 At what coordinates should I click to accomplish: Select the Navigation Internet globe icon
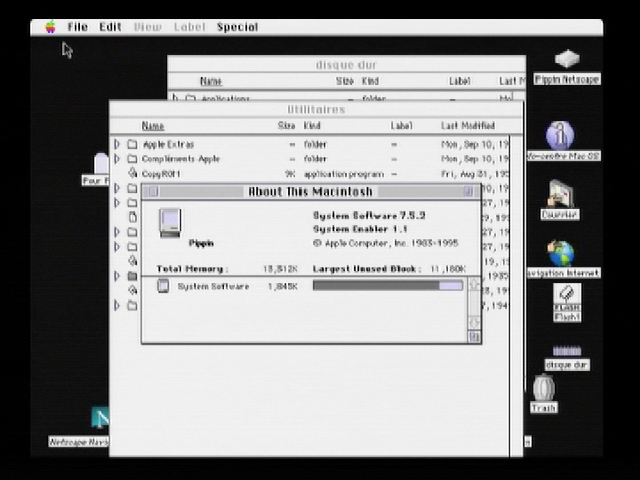[x=561, y=253]
